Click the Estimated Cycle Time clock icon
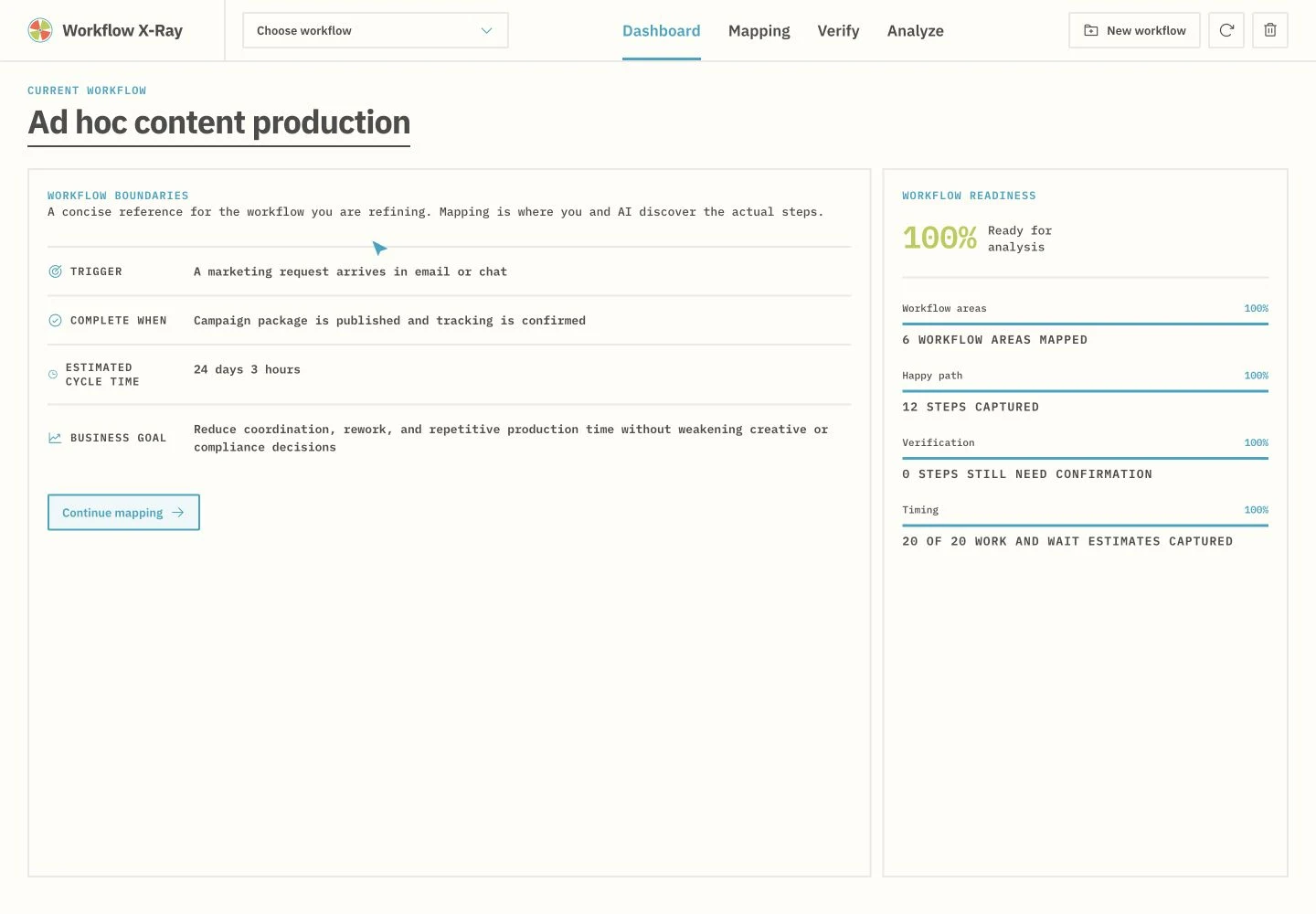Screen dimensions: 1316x914 53,375
